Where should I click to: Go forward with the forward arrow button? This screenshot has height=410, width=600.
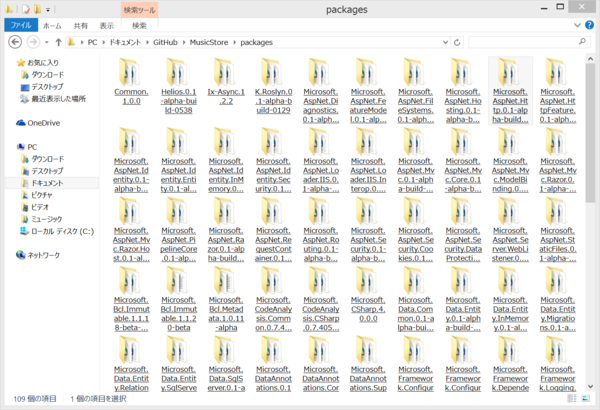pyautogui.click(x=33, y=42)
